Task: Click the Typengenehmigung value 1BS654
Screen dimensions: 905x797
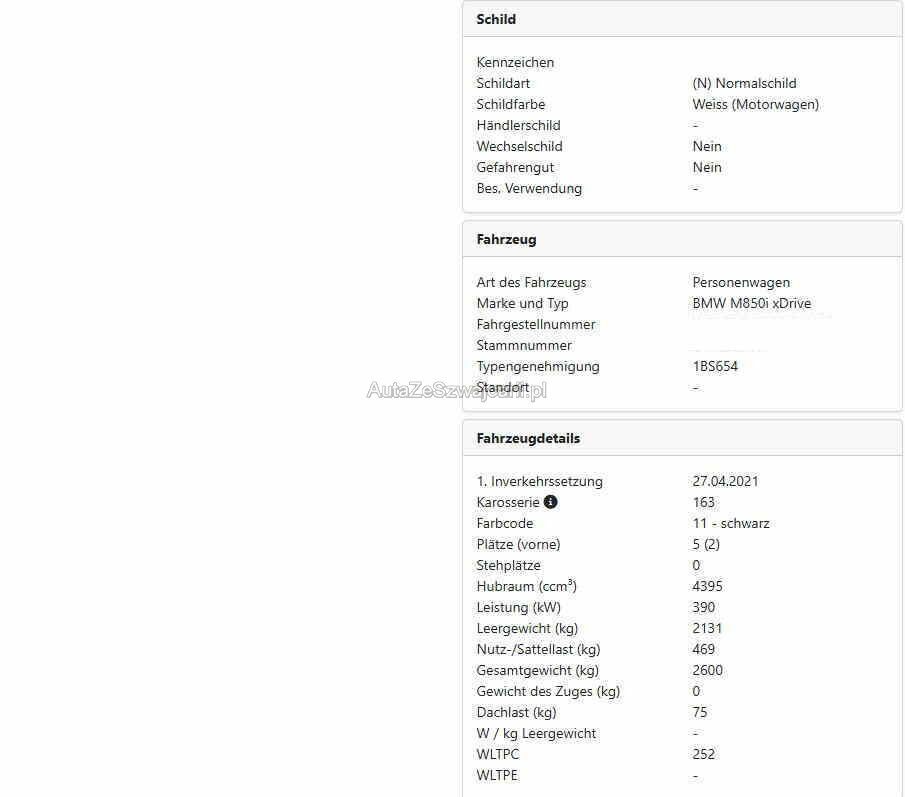Action: pyautogui.click(x=715, y=366)
